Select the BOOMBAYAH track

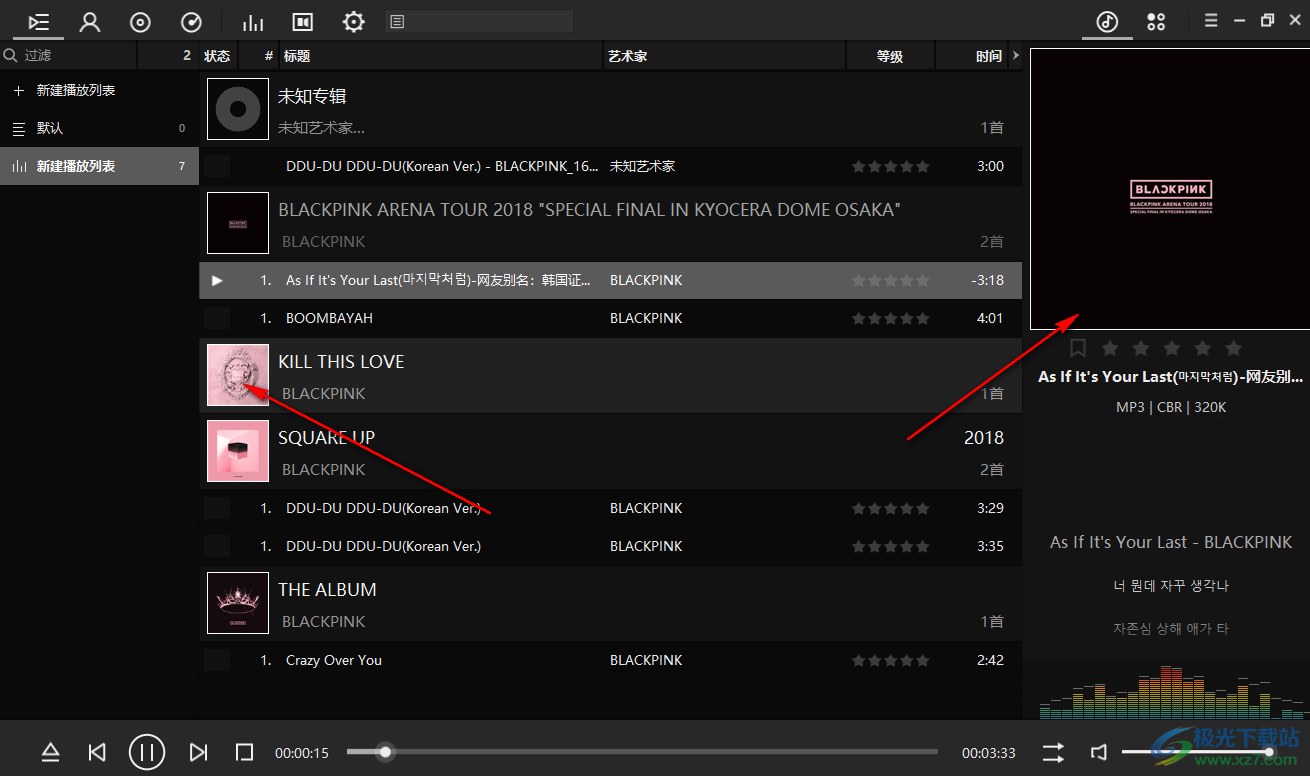tap(611, 318)
